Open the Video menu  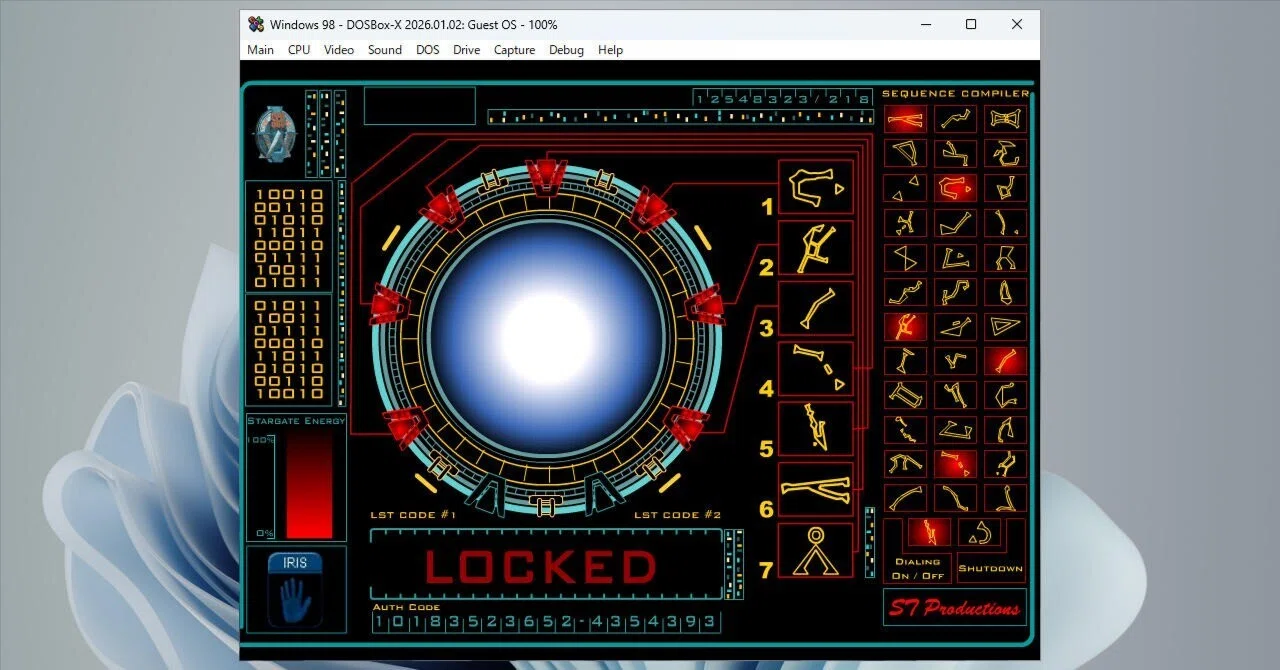coord(339,50)
